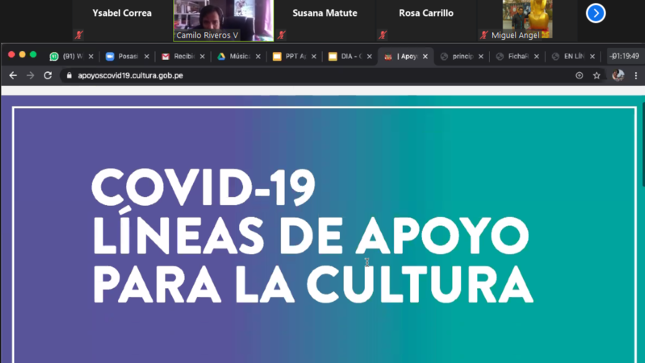Viewport: 645px width, 363px height.
Task: Close the WhatsApp tab
Action: point(91,56)
